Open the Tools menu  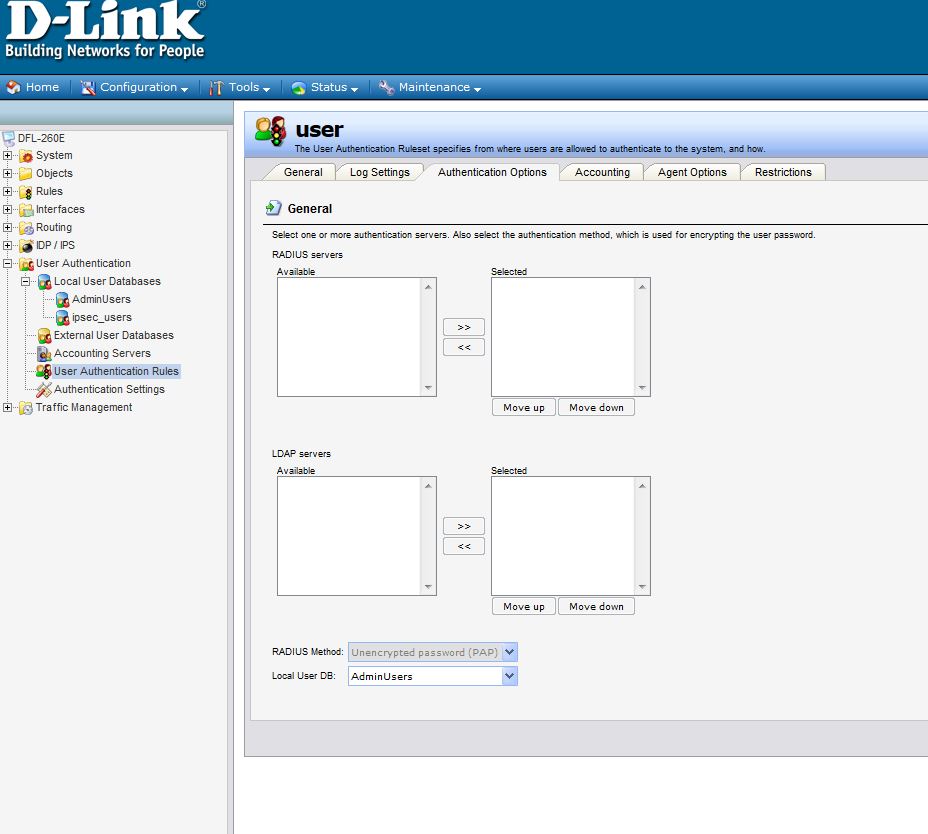(240, 88)
